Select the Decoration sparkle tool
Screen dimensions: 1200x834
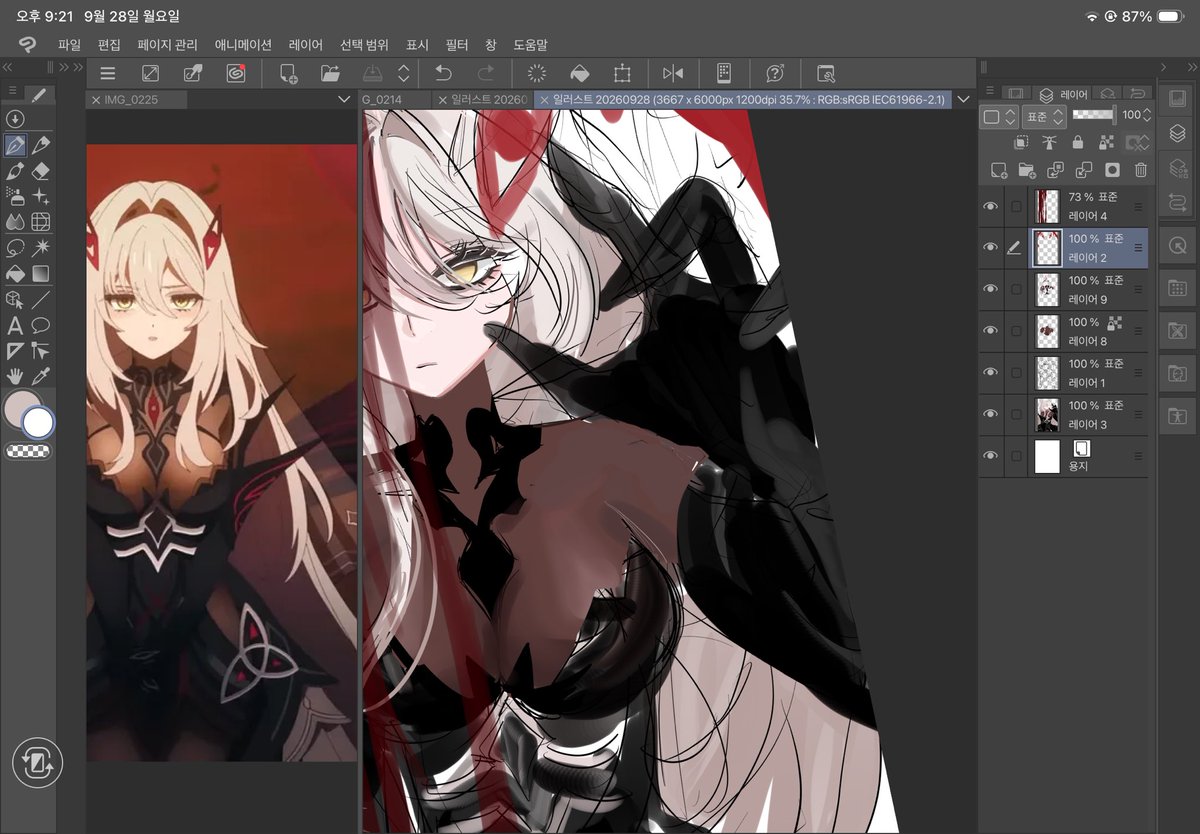point(41,197)
